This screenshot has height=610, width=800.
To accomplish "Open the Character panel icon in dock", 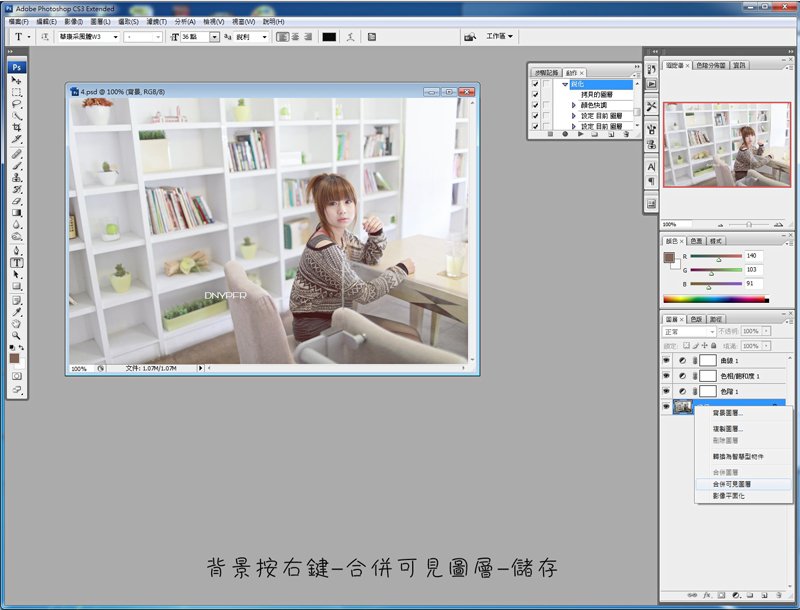I will [x=652, y=167].
